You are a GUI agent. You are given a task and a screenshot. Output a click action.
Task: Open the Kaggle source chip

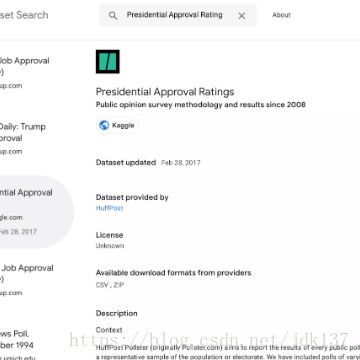click(117, 125)
